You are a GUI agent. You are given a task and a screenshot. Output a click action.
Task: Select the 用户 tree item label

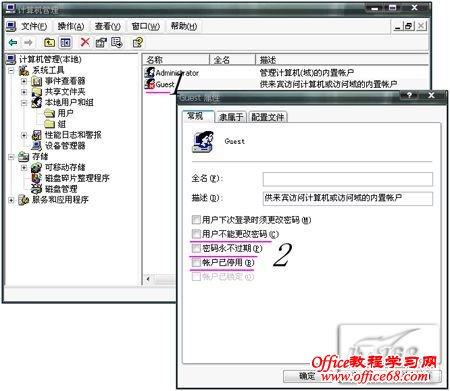click(x=65, y=113)
